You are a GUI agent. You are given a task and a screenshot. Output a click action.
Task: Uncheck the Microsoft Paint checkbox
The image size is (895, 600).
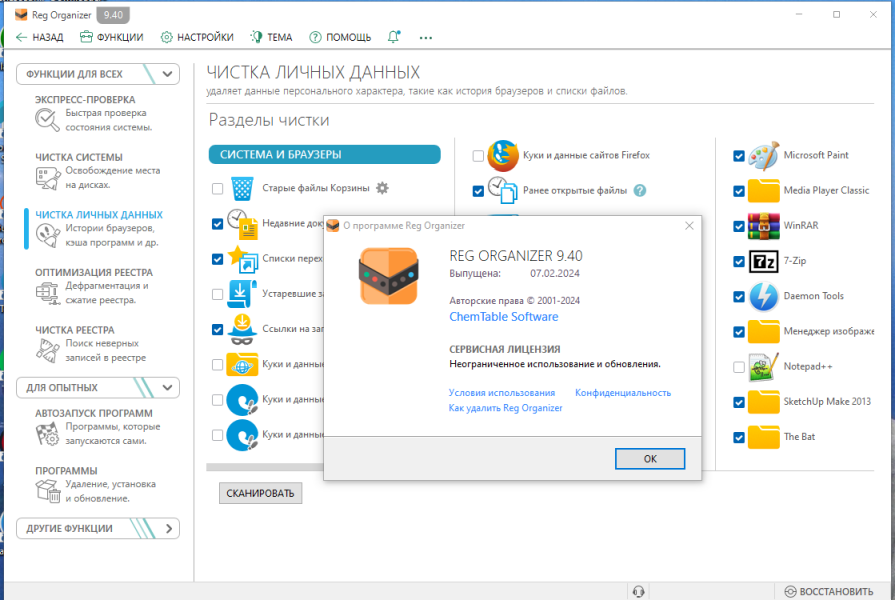click(x=739, y=156)
